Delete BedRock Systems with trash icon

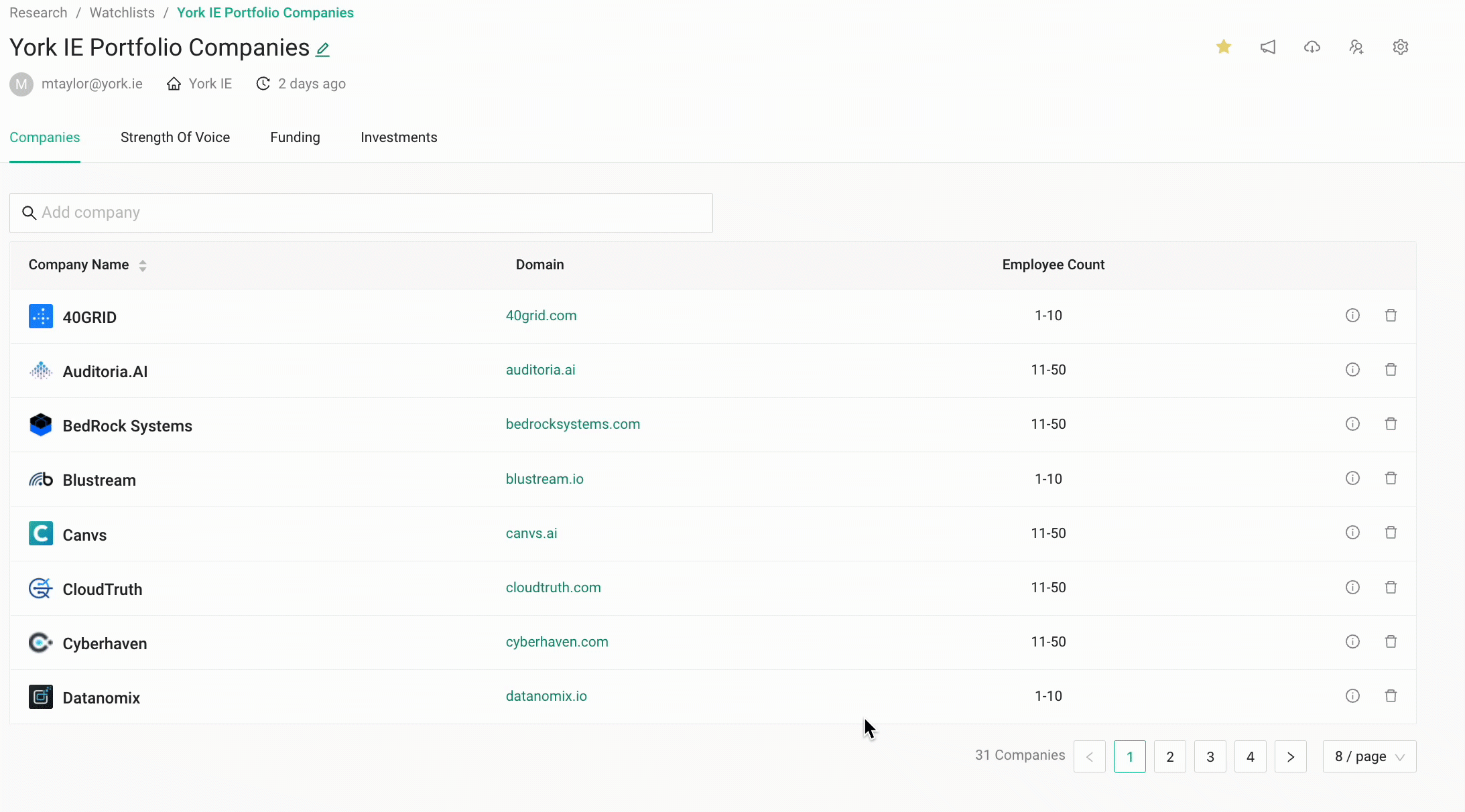point(1391,423)
